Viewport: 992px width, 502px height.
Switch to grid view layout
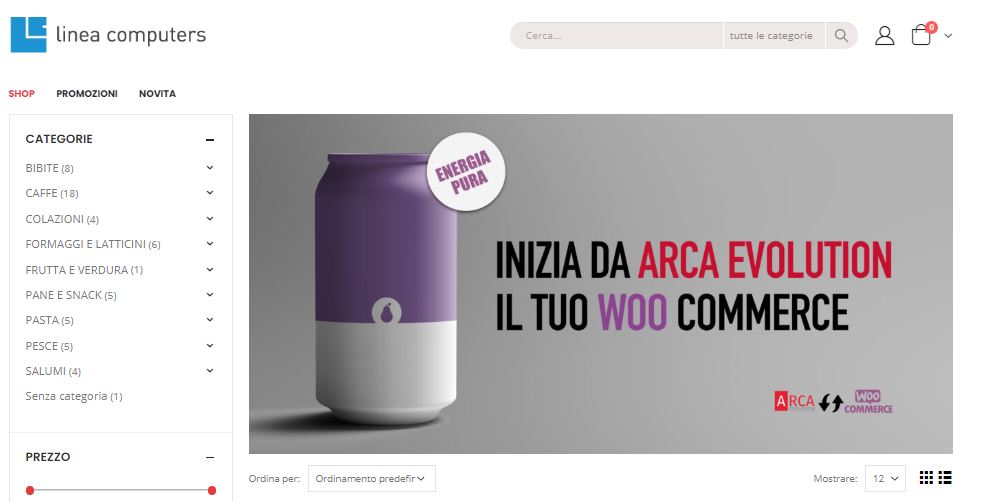coord(926,478)
